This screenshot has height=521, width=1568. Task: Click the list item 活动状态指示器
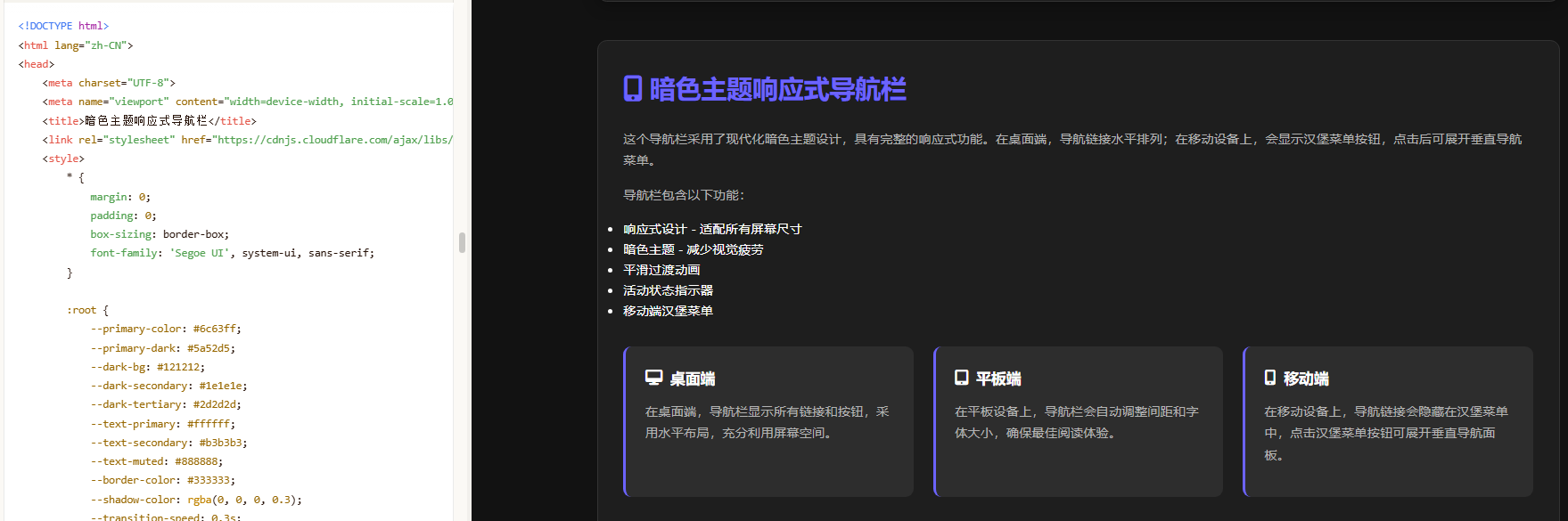(x=668, y=290)
